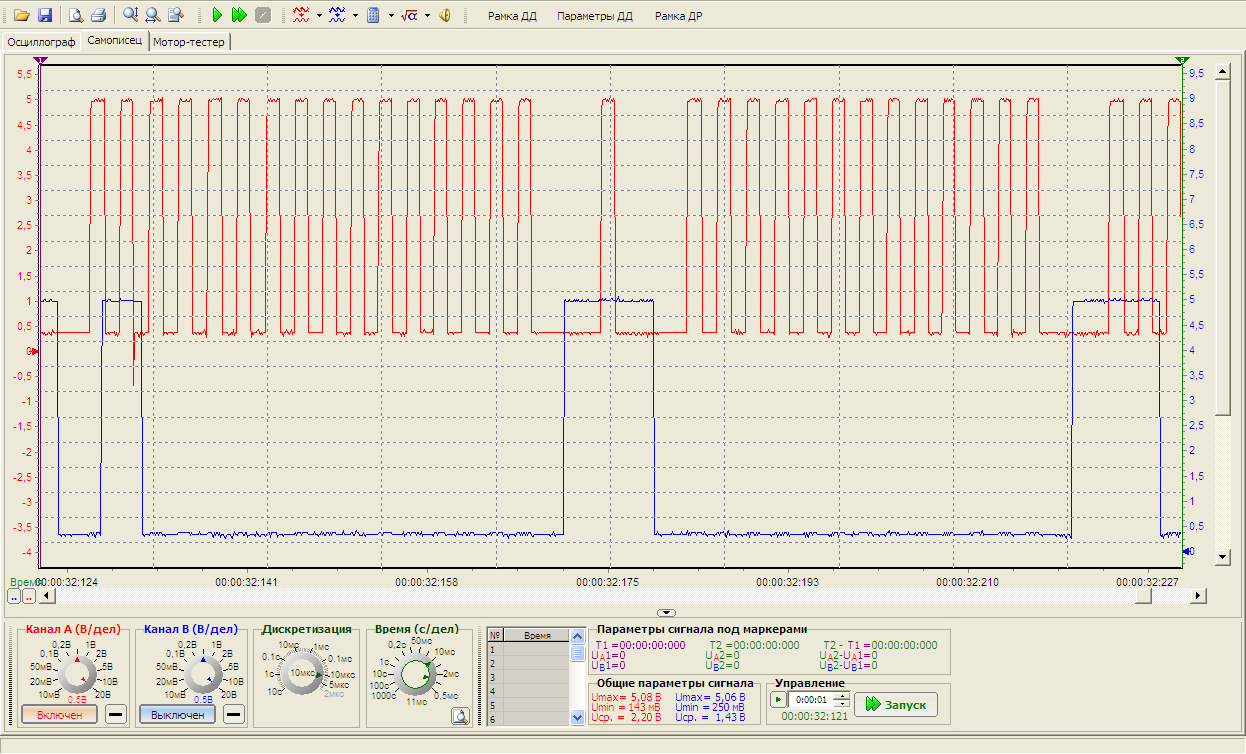The height and width of the screenshot is (754, 1246).
Task: Open a file with the folder icon
Action: (21, 15)
